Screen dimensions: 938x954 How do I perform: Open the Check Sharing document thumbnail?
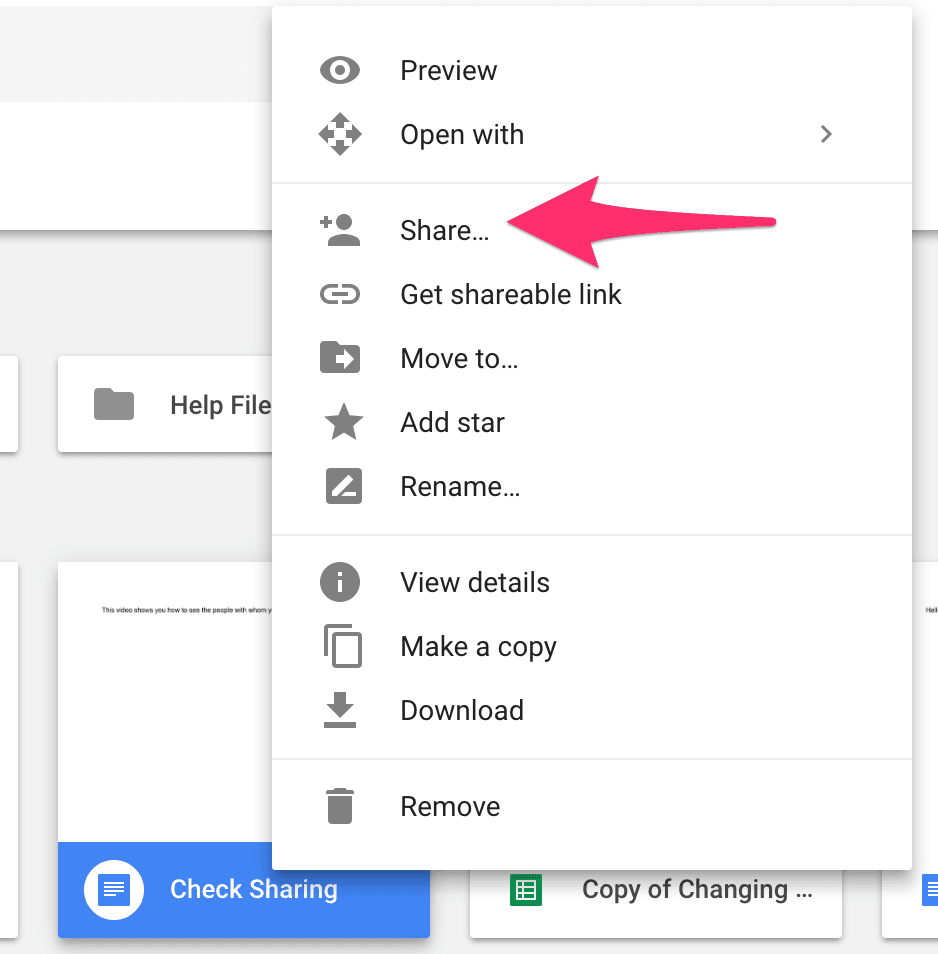[165, 702]
